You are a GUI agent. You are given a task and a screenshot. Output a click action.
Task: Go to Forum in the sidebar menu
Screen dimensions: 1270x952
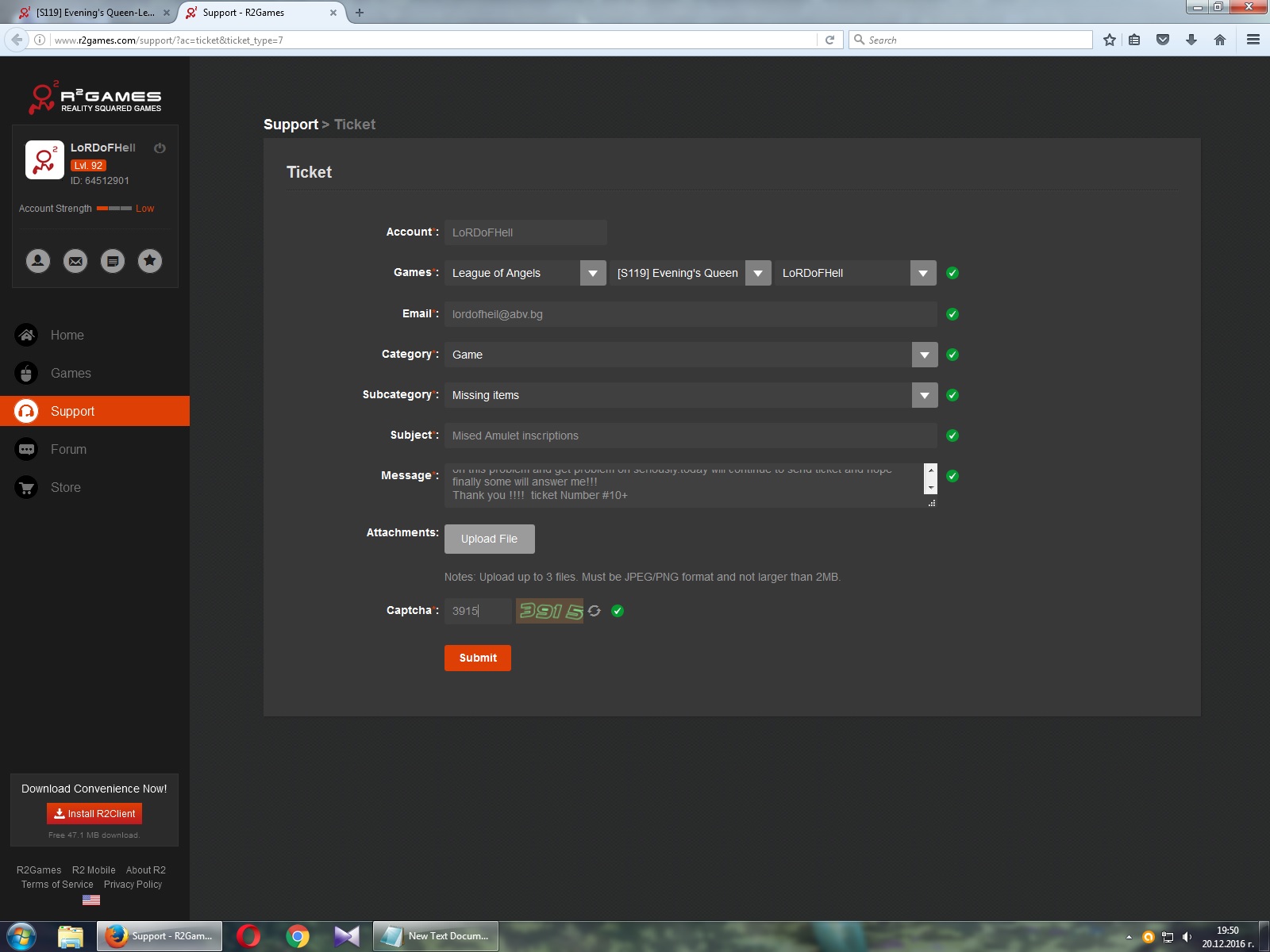(x=68, y=449)
